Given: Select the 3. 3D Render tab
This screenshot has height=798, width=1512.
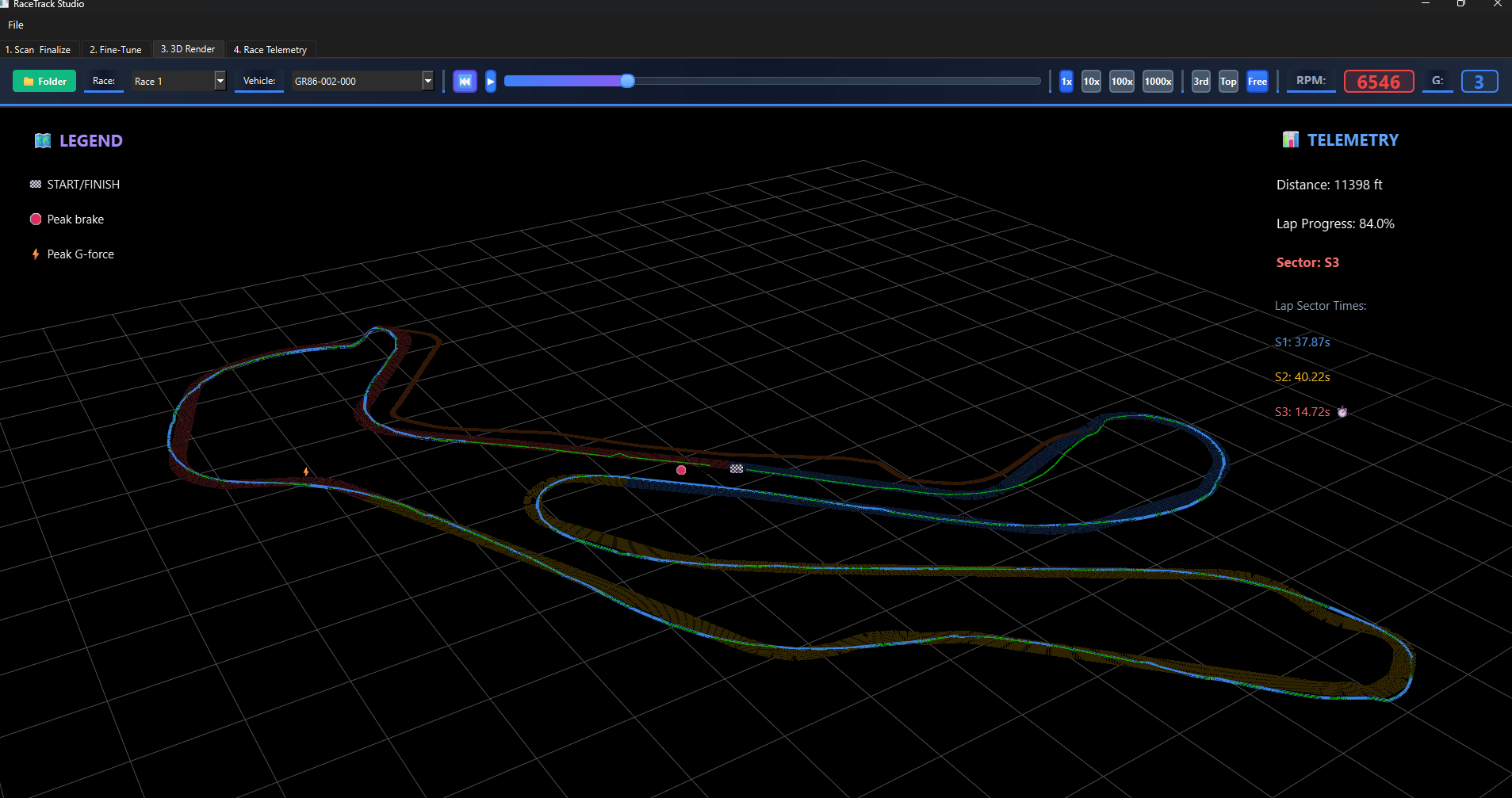Looking at the screenshot, I should (188, 49).
